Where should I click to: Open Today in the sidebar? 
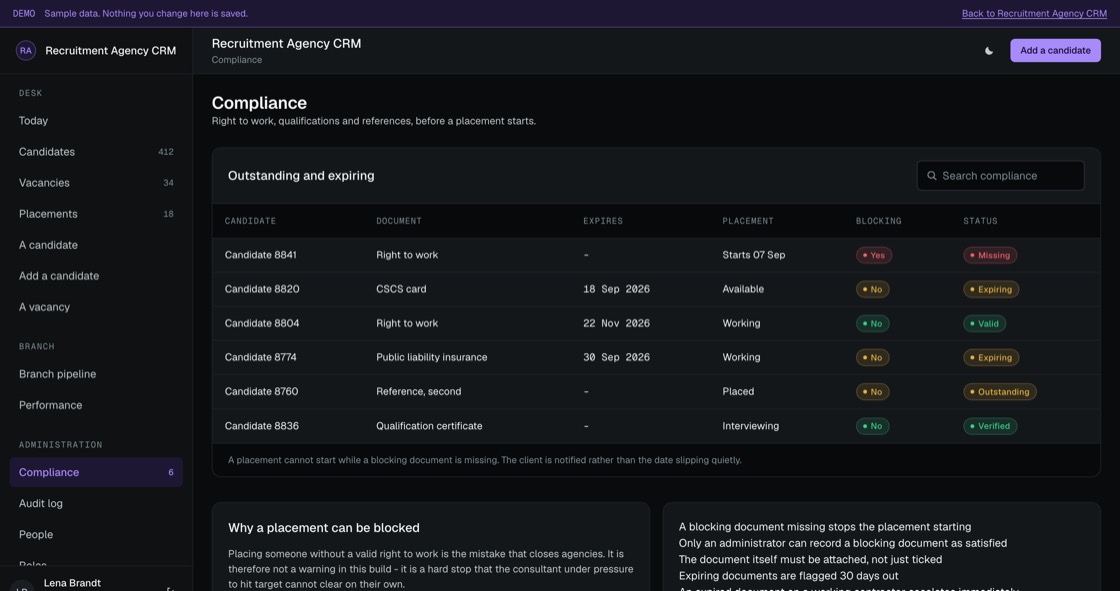[96, 121]
